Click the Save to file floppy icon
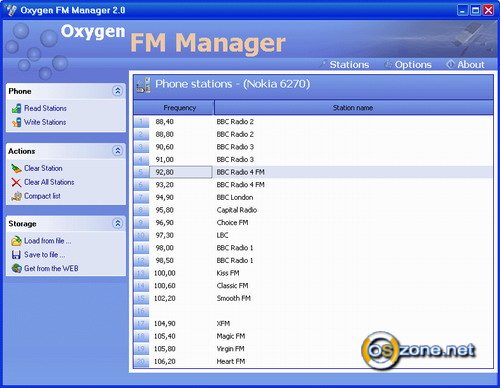Image resolution: width=500 pixels, height=388 pixels. (x=16, y=255)
